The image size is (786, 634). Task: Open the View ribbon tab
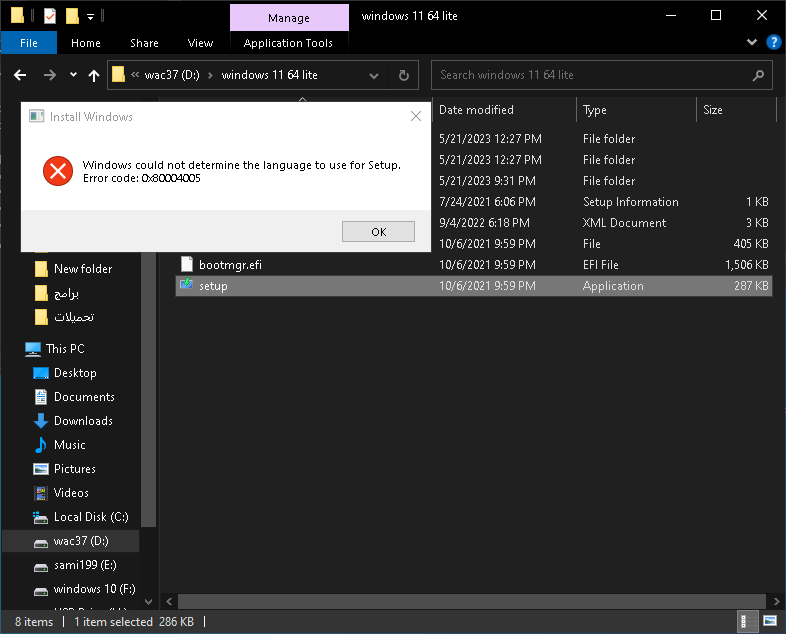200,43
